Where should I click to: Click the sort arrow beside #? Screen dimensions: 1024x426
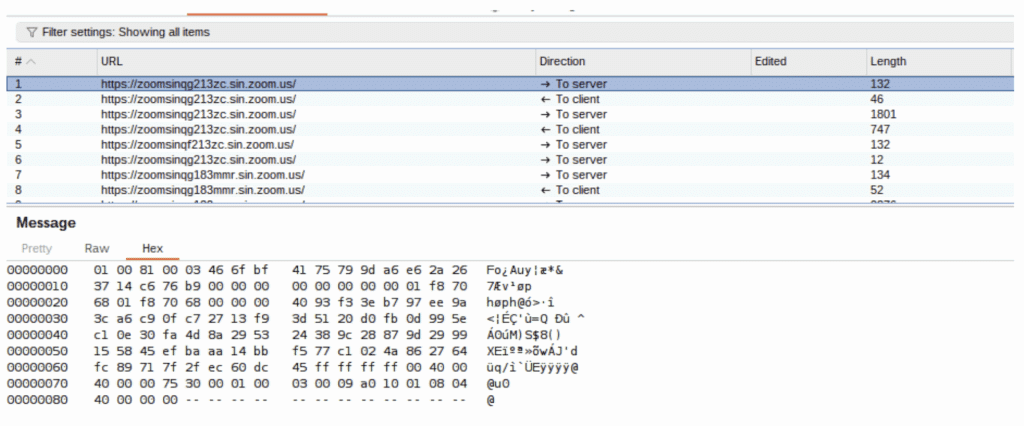coord(31,61)
